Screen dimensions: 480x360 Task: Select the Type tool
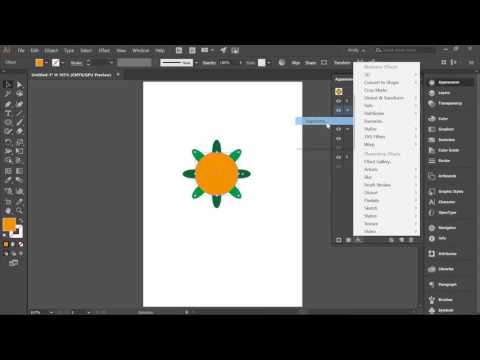(8, 113)
